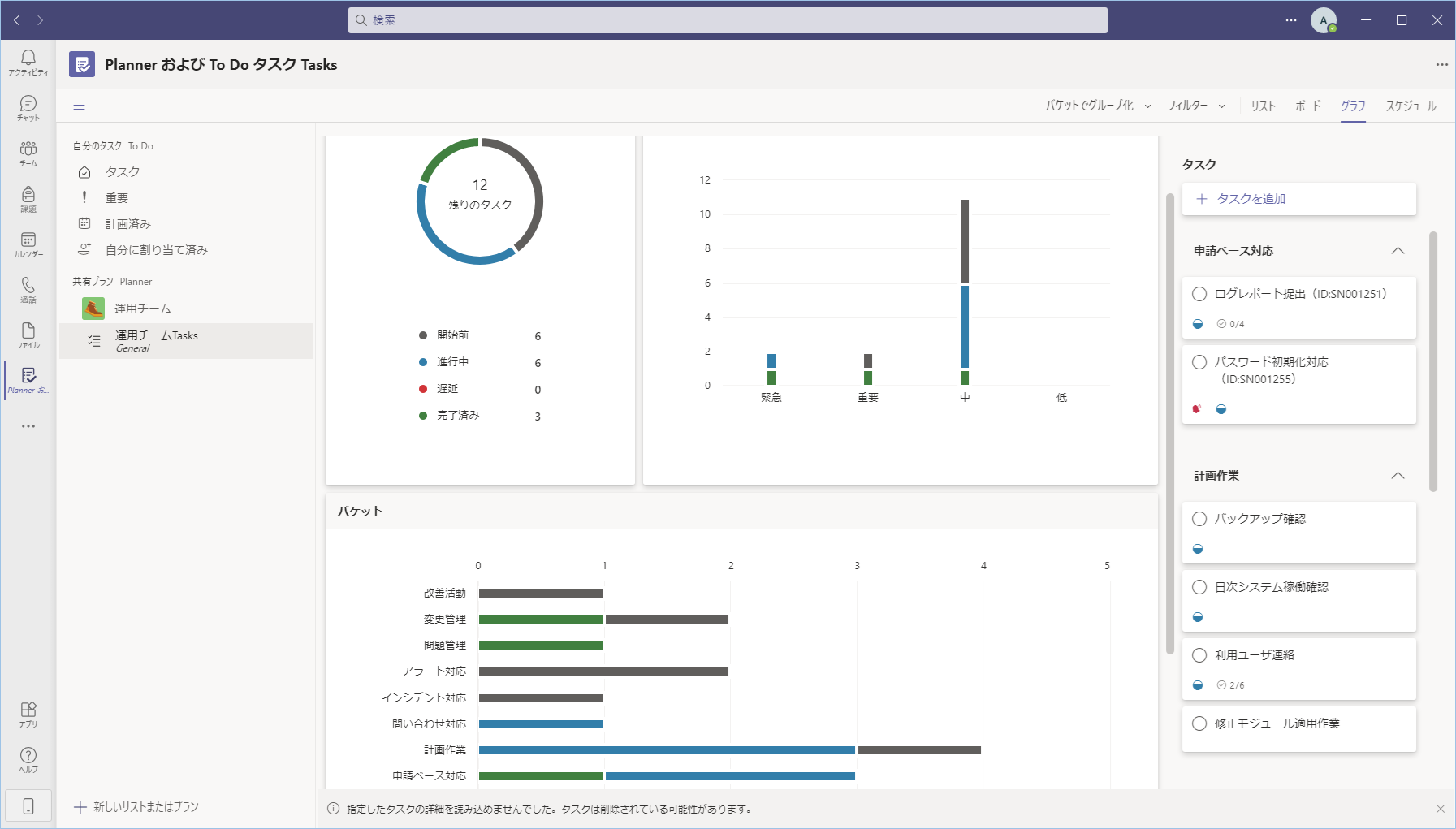
Task: Open the Chat icon in sidebar
Action: tap(28, 107)
